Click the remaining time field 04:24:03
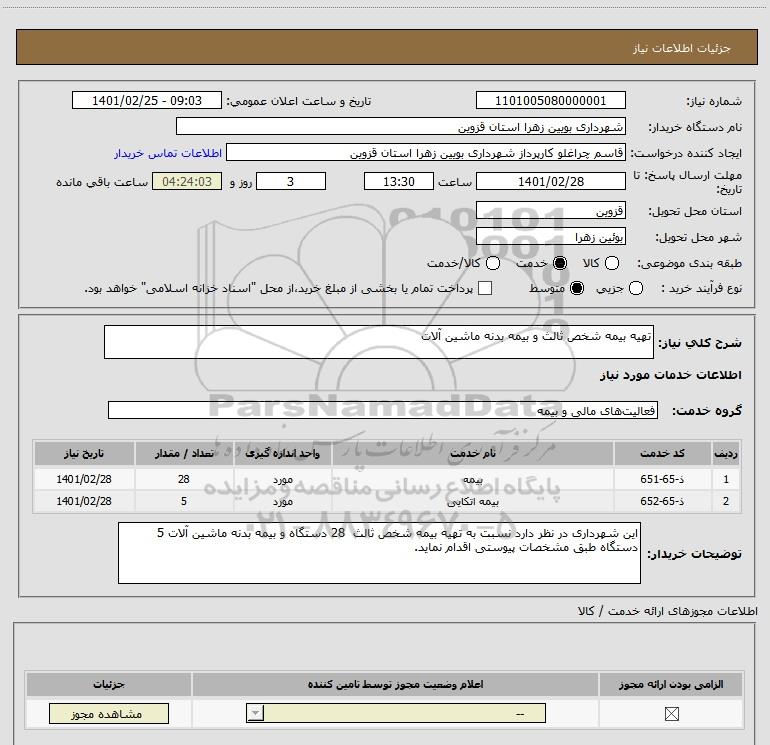 tap(187, 181)
